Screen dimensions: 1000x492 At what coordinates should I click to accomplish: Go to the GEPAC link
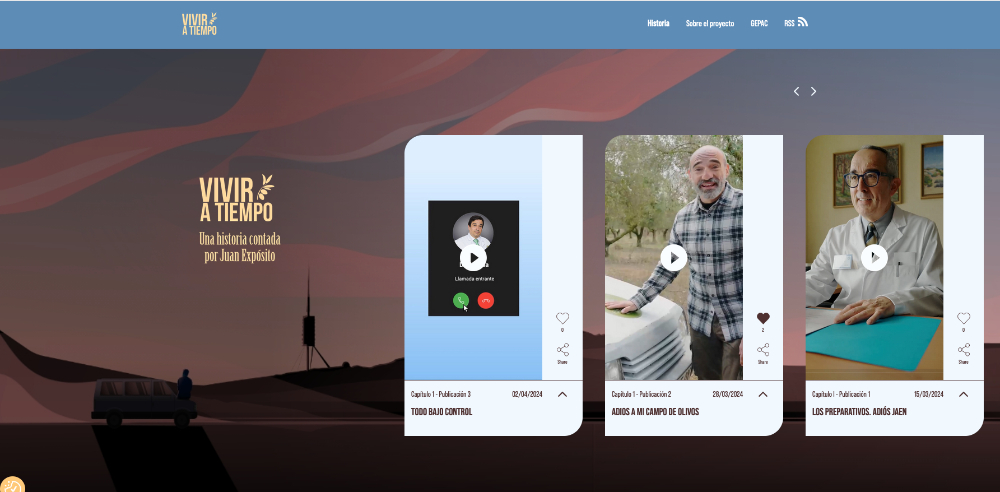759,23
